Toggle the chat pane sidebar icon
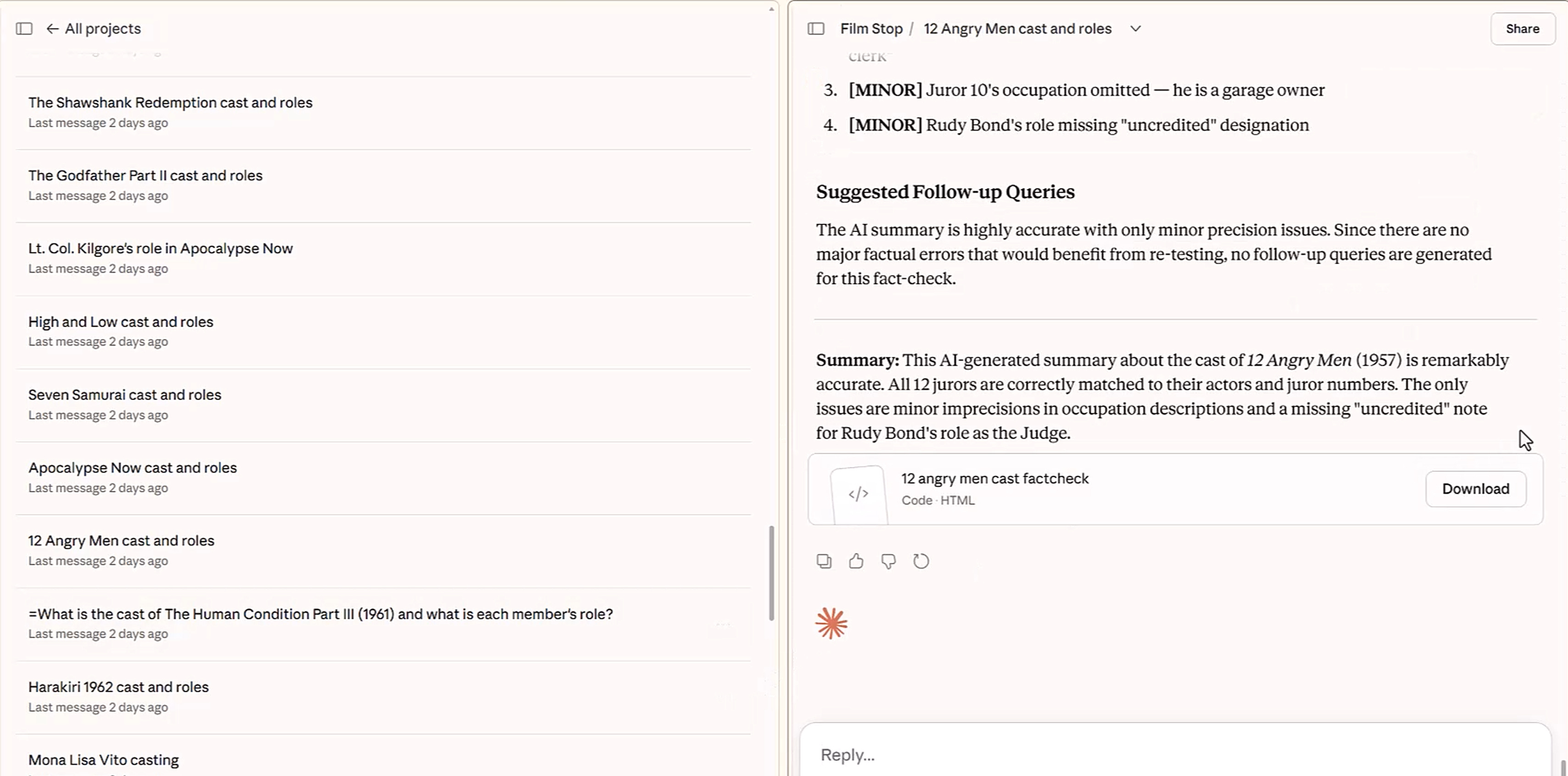Viewport: 1568px width, 776px height. click(x=815, y=28)
